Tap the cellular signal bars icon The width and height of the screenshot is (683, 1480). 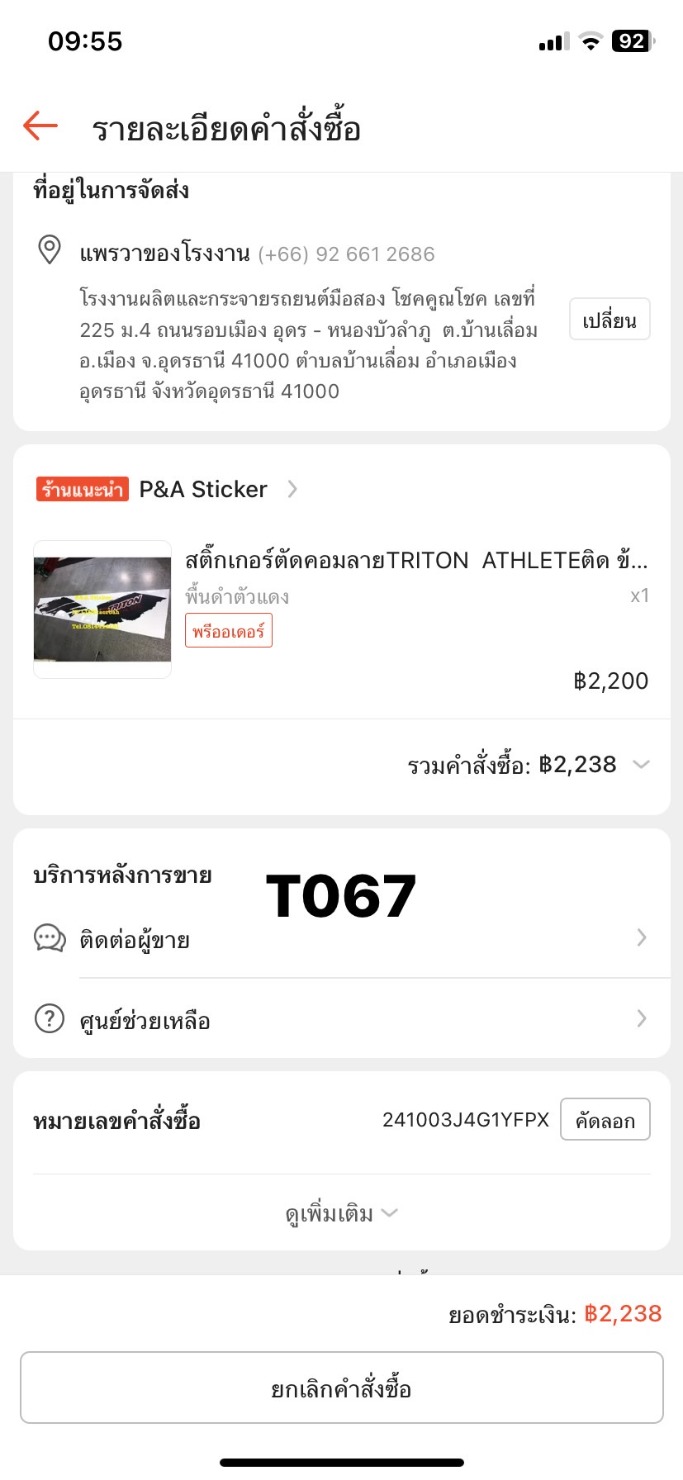(x=553, y=41)
